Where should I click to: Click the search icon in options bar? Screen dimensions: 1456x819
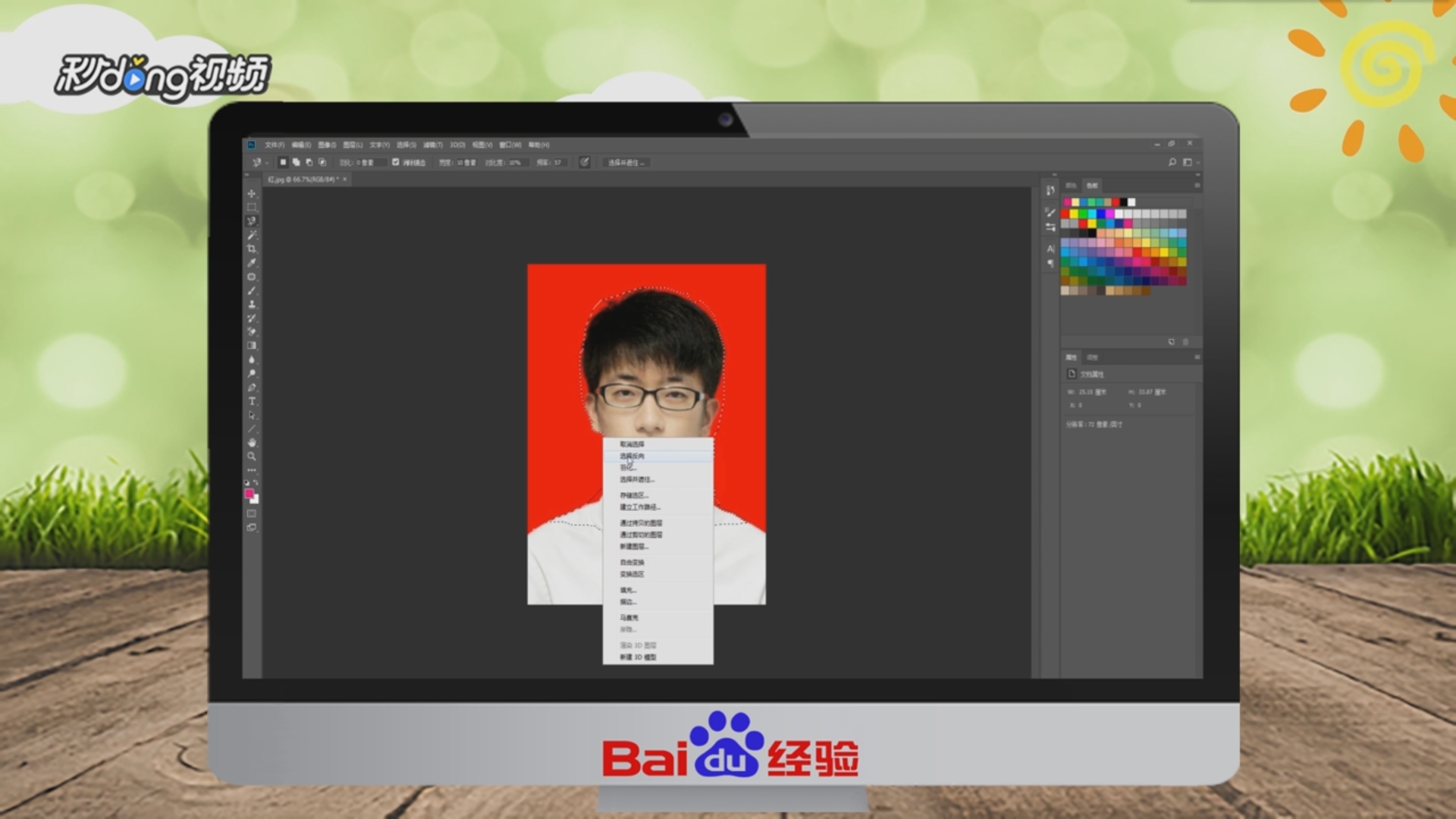pos(1172,162)
